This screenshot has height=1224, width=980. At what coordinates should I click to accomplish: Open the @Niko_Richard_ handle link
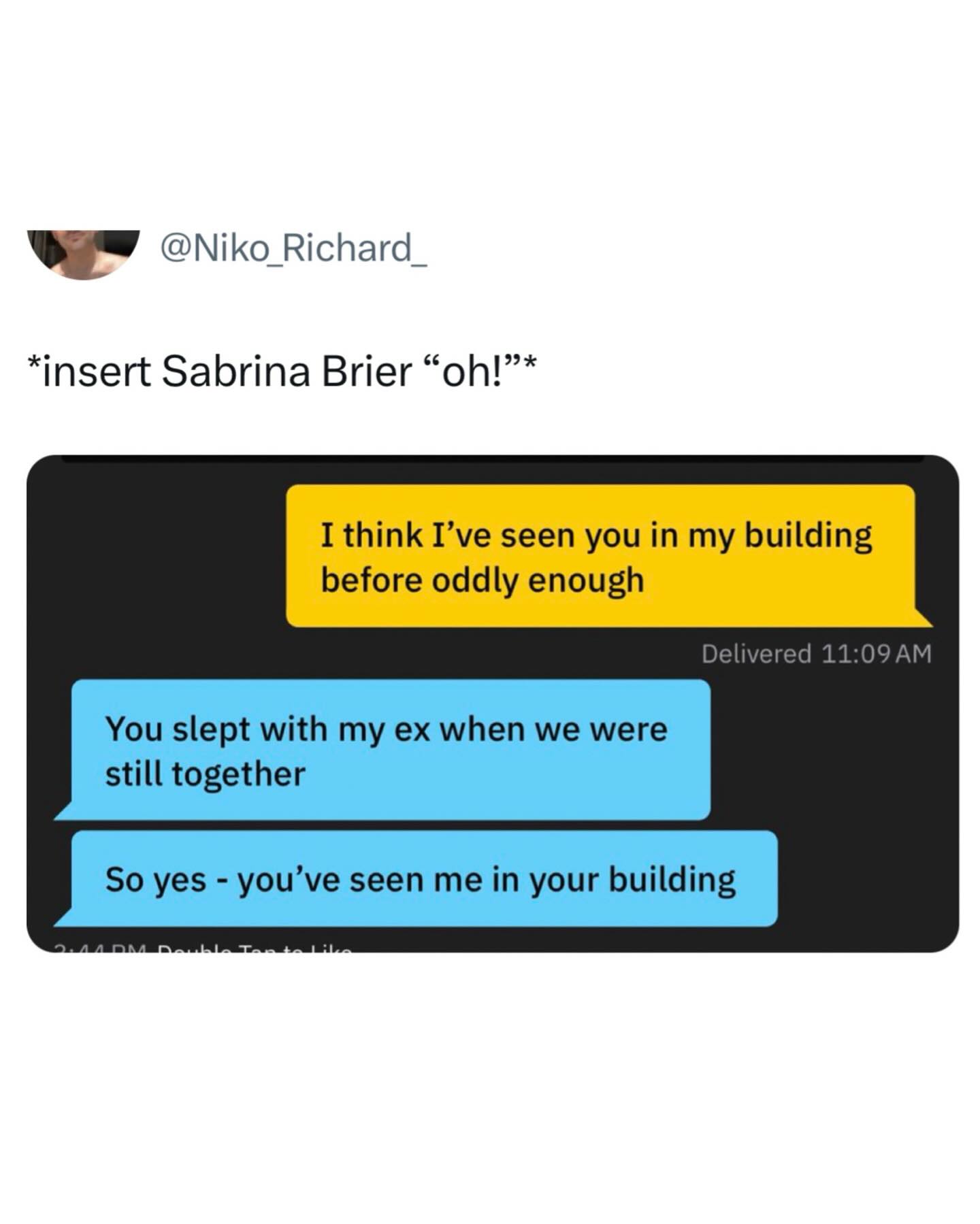coord(293,248)
